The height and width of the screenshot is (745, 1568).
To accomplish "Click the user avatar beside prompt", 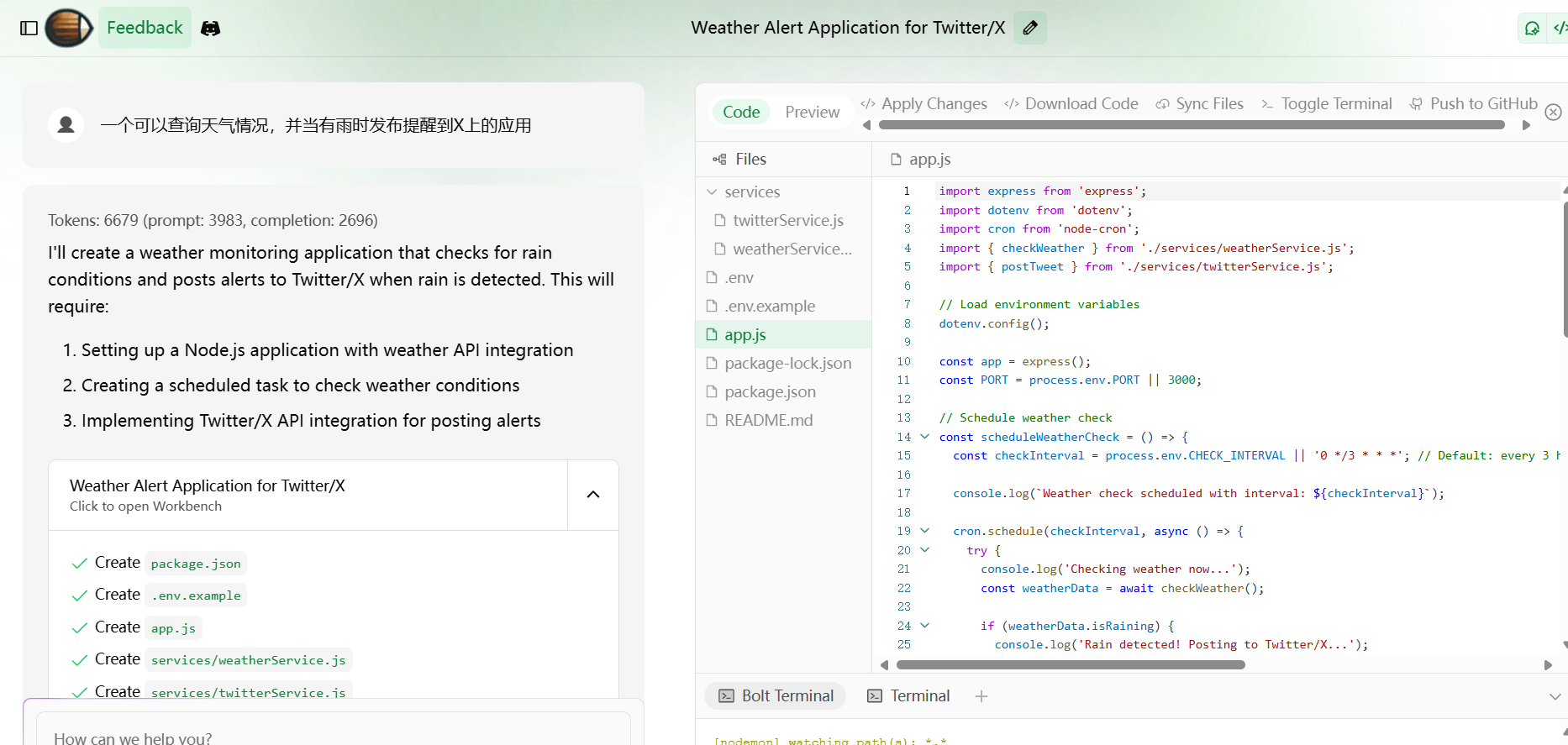I will (x=66, y=125).
